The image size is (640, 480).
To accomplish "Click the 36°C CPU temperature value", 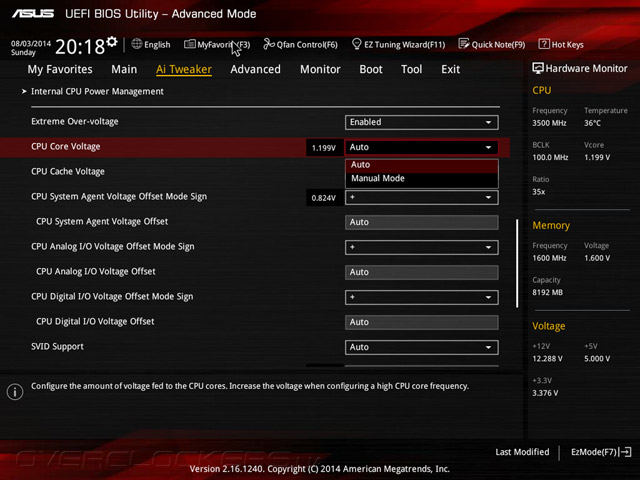I will coord(592,123).
